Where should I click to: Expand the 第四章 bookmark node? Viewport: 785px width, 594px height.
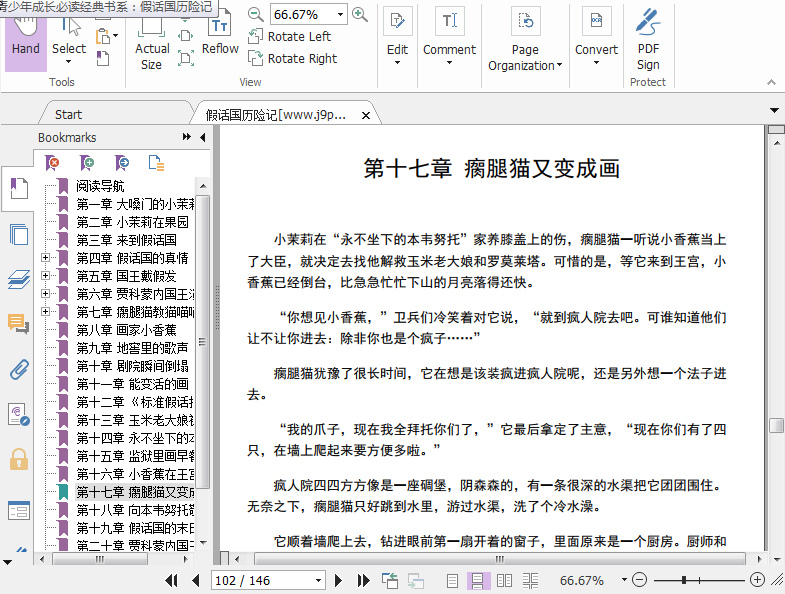46,258
